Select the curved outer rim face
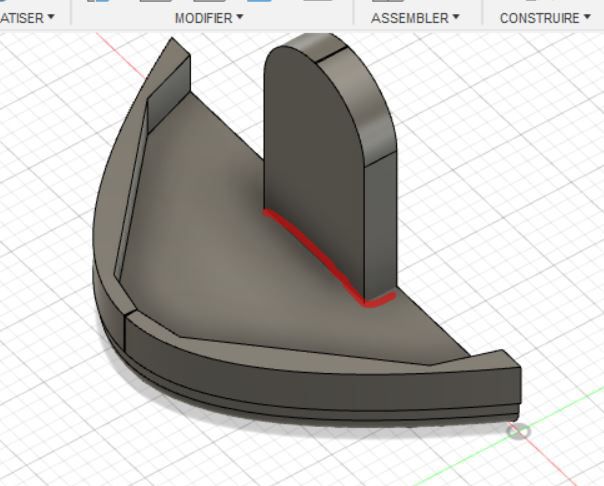The image size is (604, 486). tap(308, 389)
